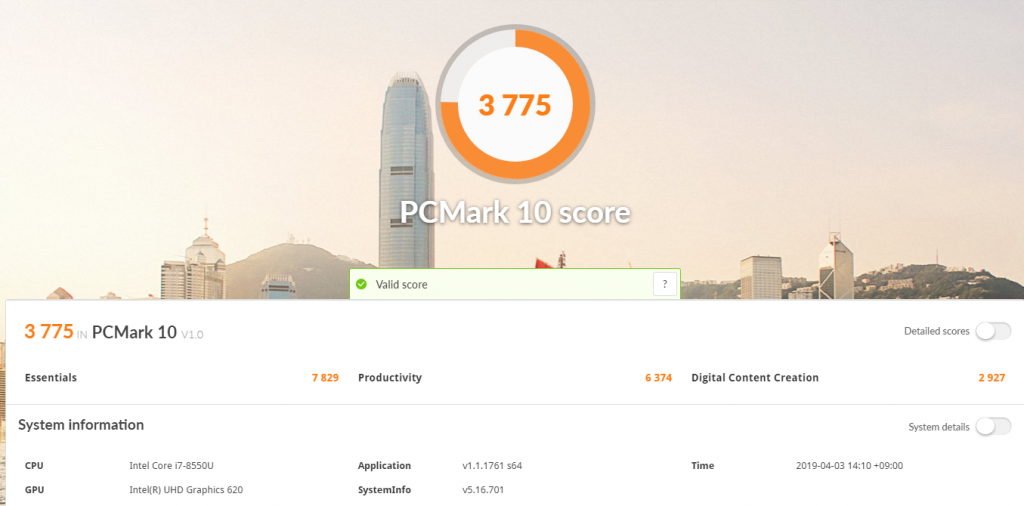Viewport: 1024px width, 506px height.
Task: Click the Digital Content Creation score 2 927
Action: (x=991, y=377)
